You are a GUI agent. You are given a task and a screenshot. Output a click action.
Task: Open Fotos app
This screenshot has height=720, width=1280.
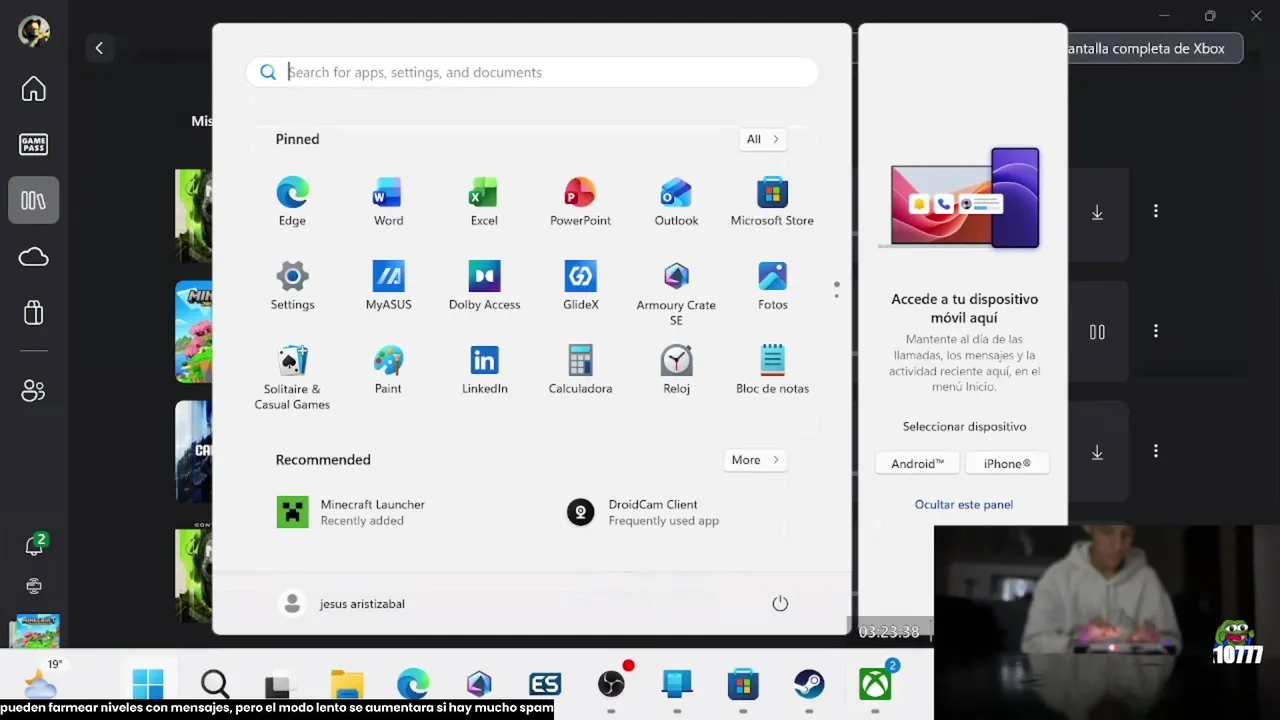[772, 285]
